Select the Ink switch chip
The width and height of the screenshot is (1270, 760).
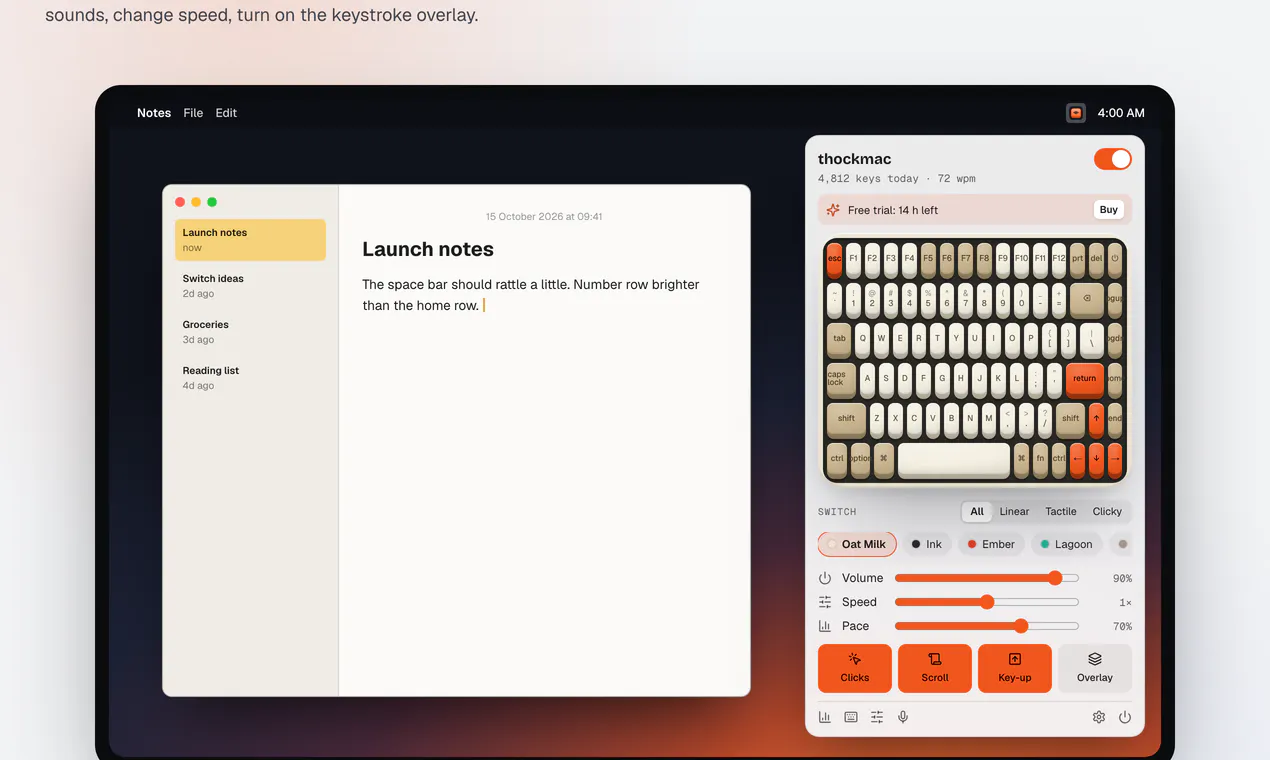(x=927, y=544)
